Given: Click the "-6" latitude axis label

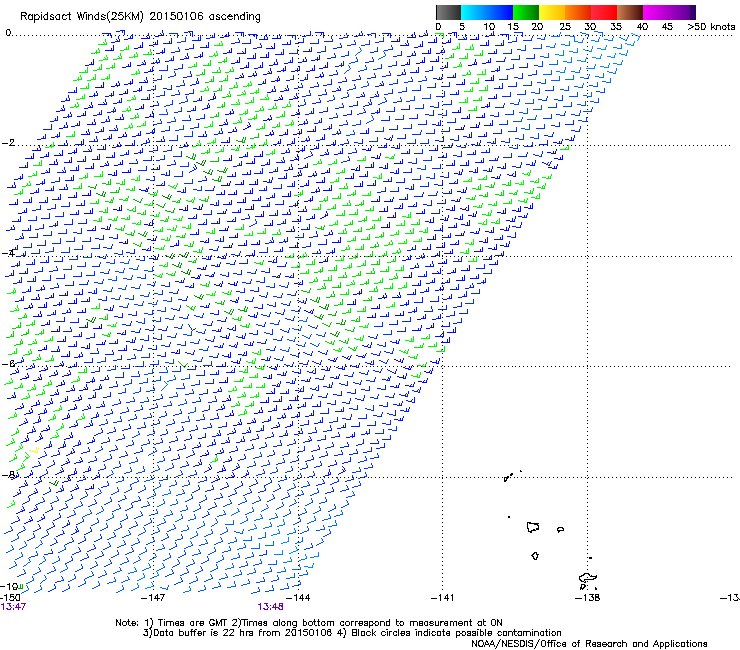Looking at the screenshot, I should (x=8, y=363).
